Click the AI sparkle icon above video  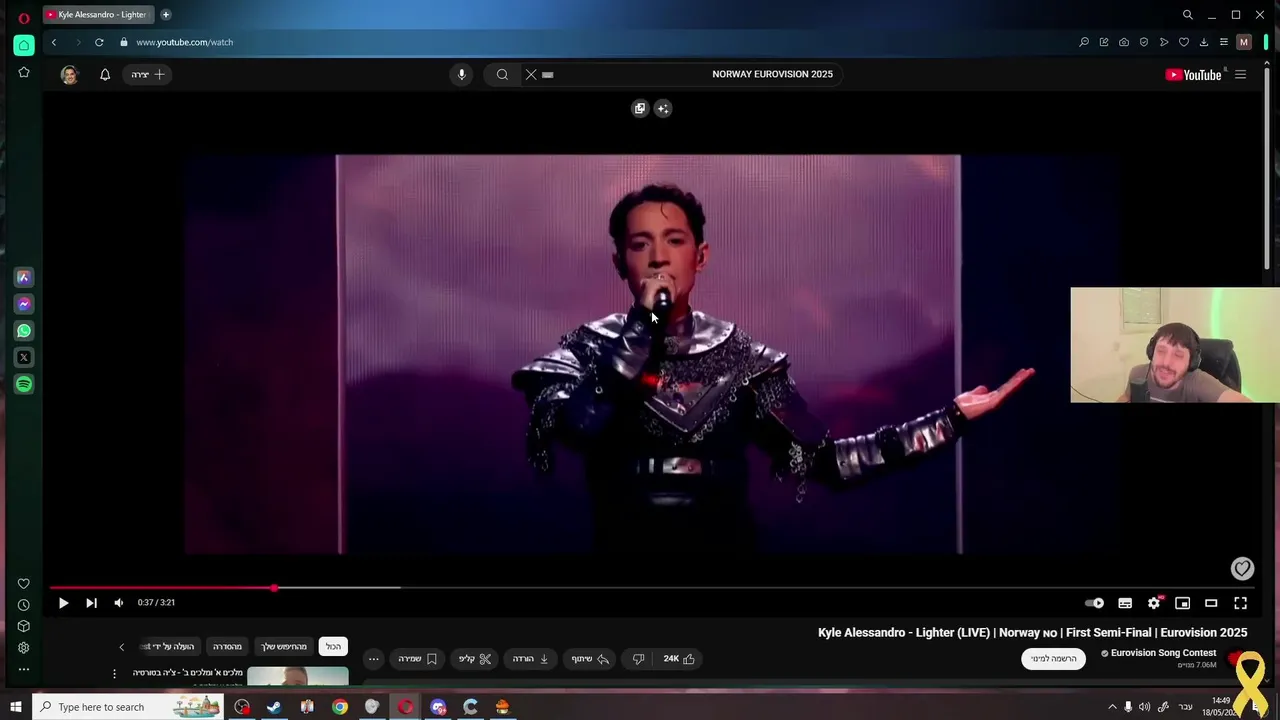(663, 108)
